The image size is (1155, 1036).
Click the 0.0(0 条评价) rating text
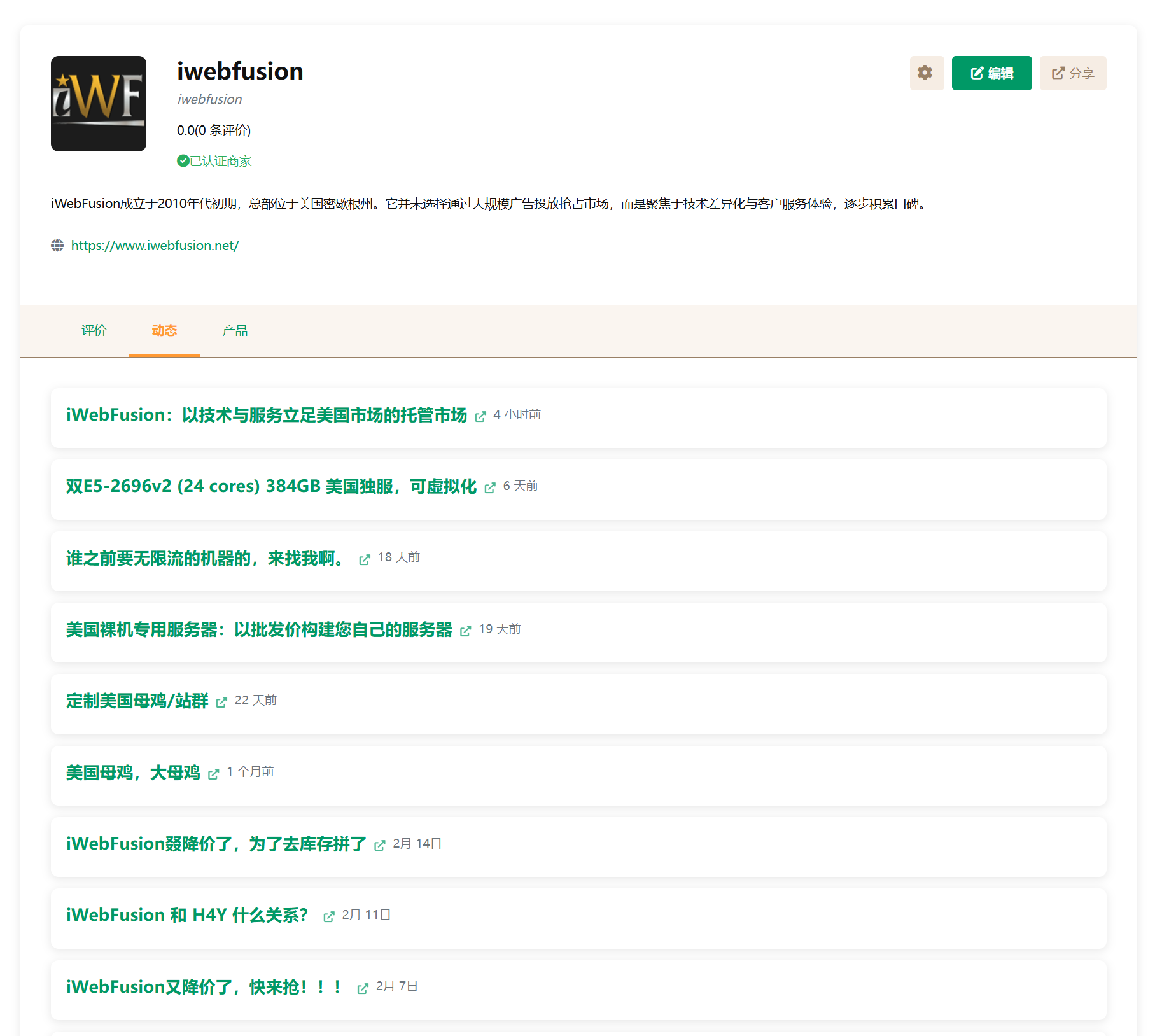coord(214,130)
